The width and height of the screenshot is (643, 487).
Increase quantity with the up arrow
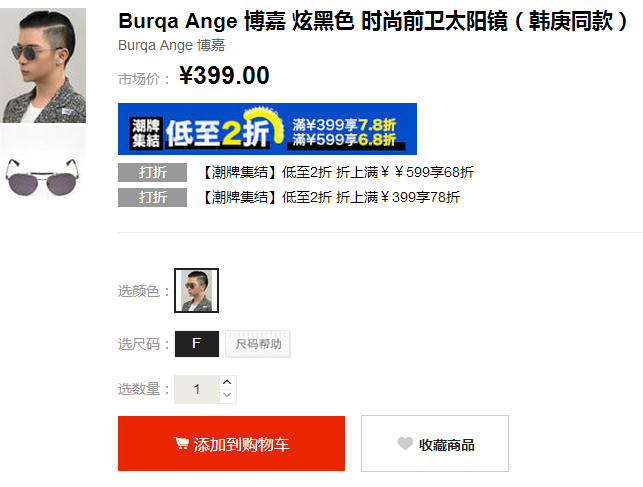tap(227, 382)
